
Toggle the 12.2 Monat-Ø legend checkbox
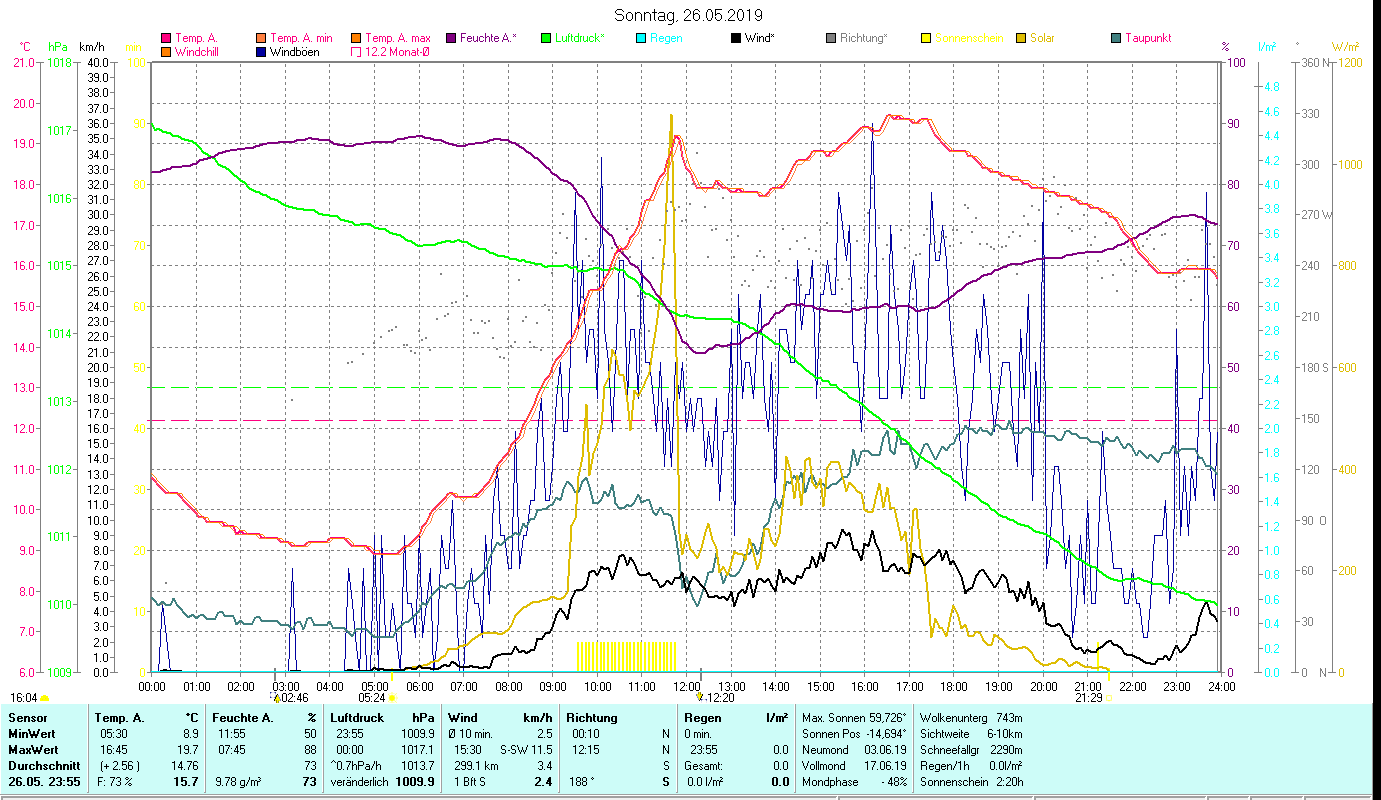tap(357, 52)
